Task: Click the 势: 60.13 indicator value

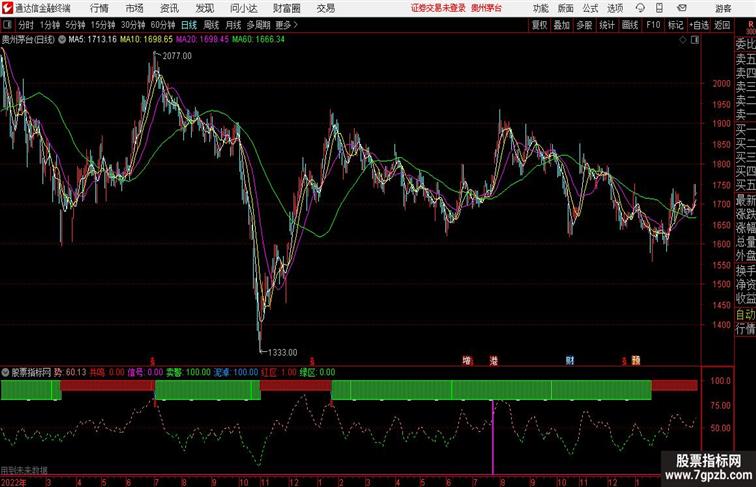Action: pos(70,372)
